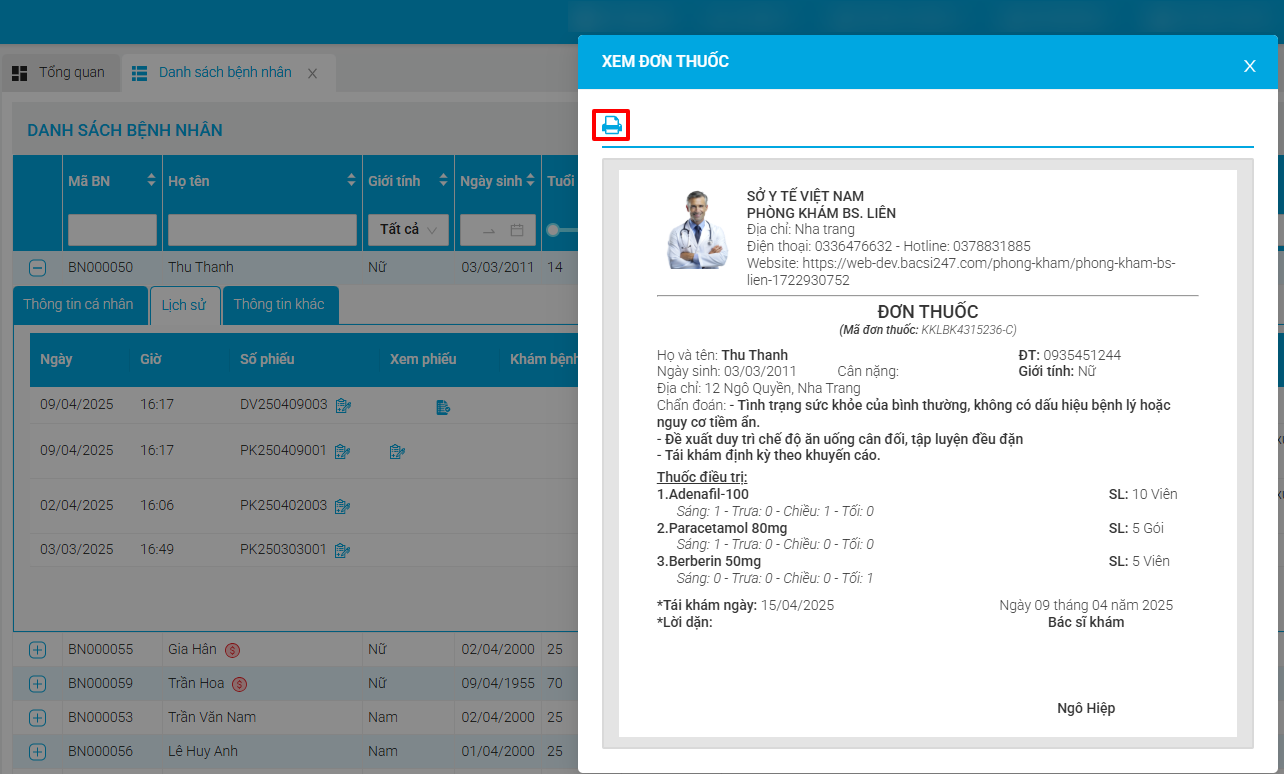Click the Ngày history column header
Viewport: 1284px width, 774px height.
pos(56,359)
